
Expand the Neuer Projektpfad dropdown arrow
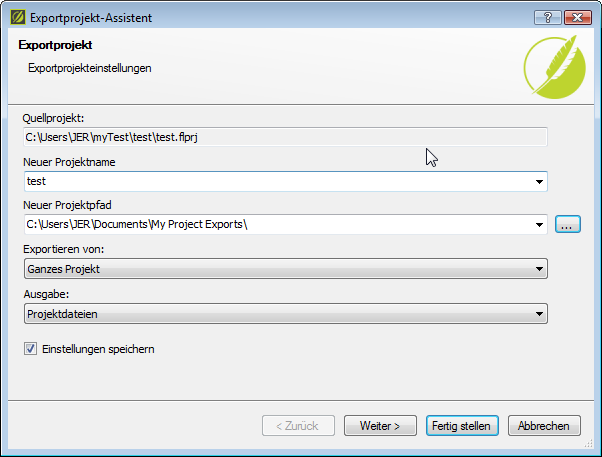(540, 224)
